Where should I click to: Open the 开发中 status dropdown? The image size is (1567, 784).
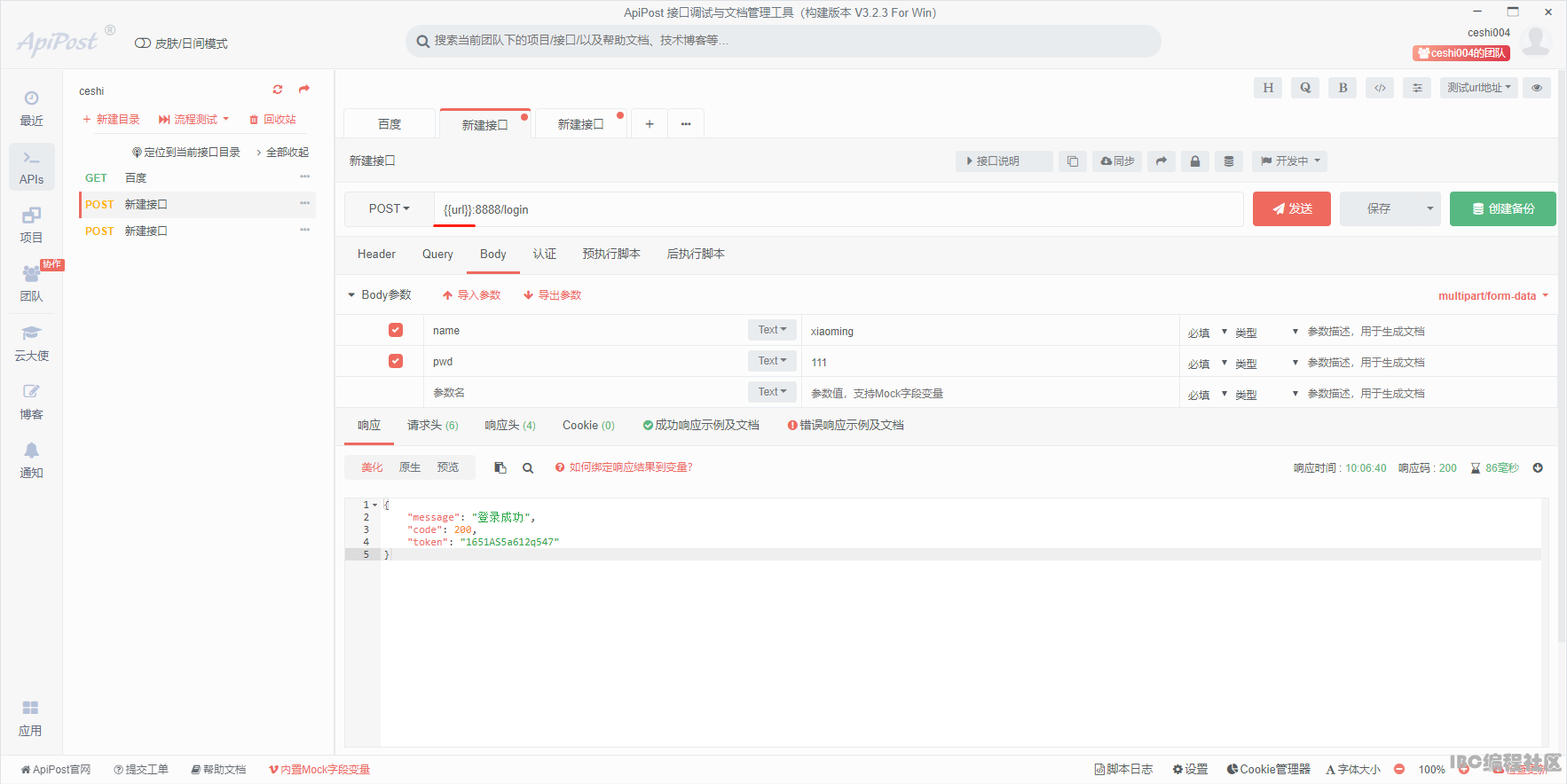coord(1291,161)
